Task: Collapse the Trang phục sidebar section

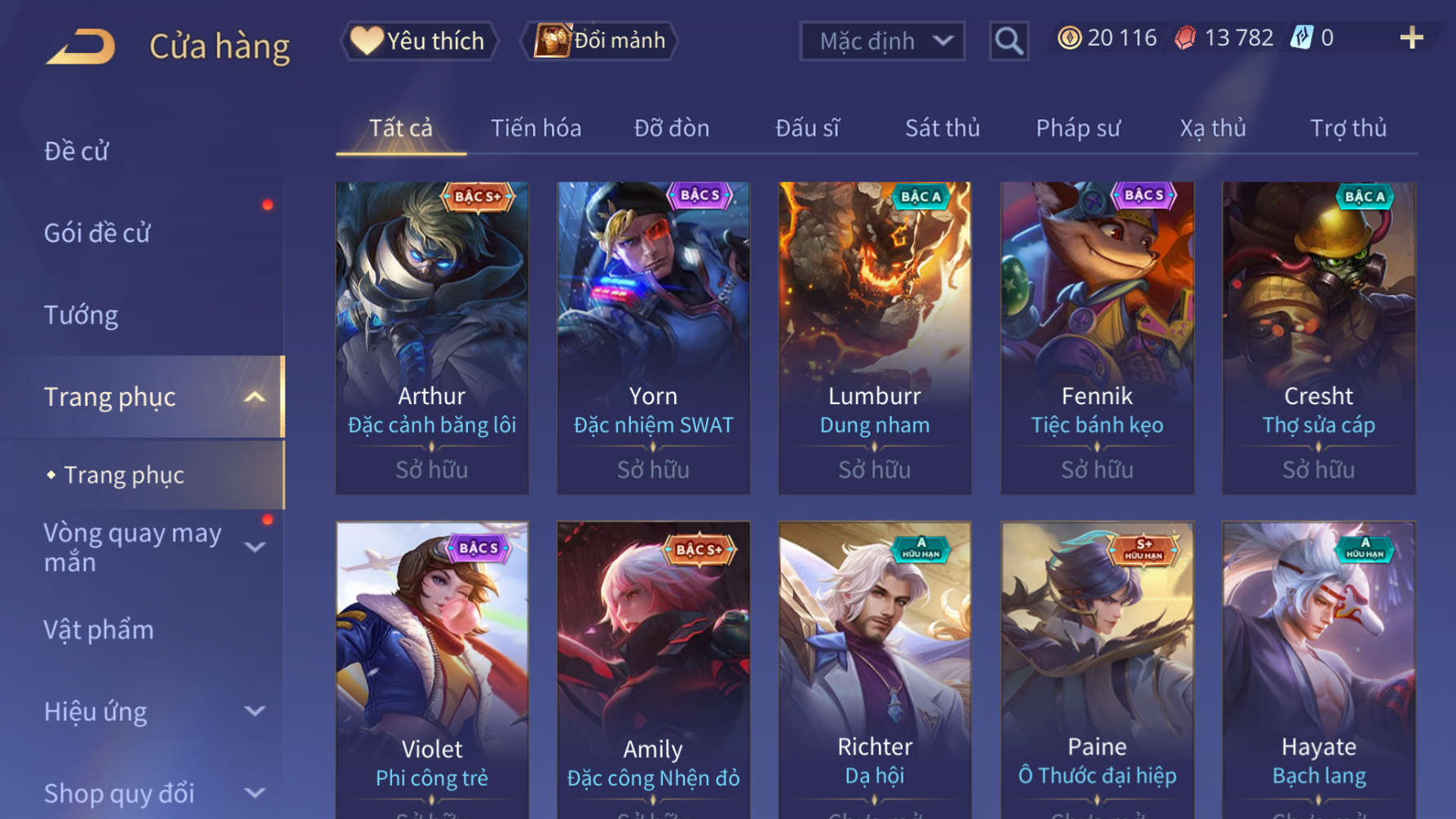Action: coord(255,397)
